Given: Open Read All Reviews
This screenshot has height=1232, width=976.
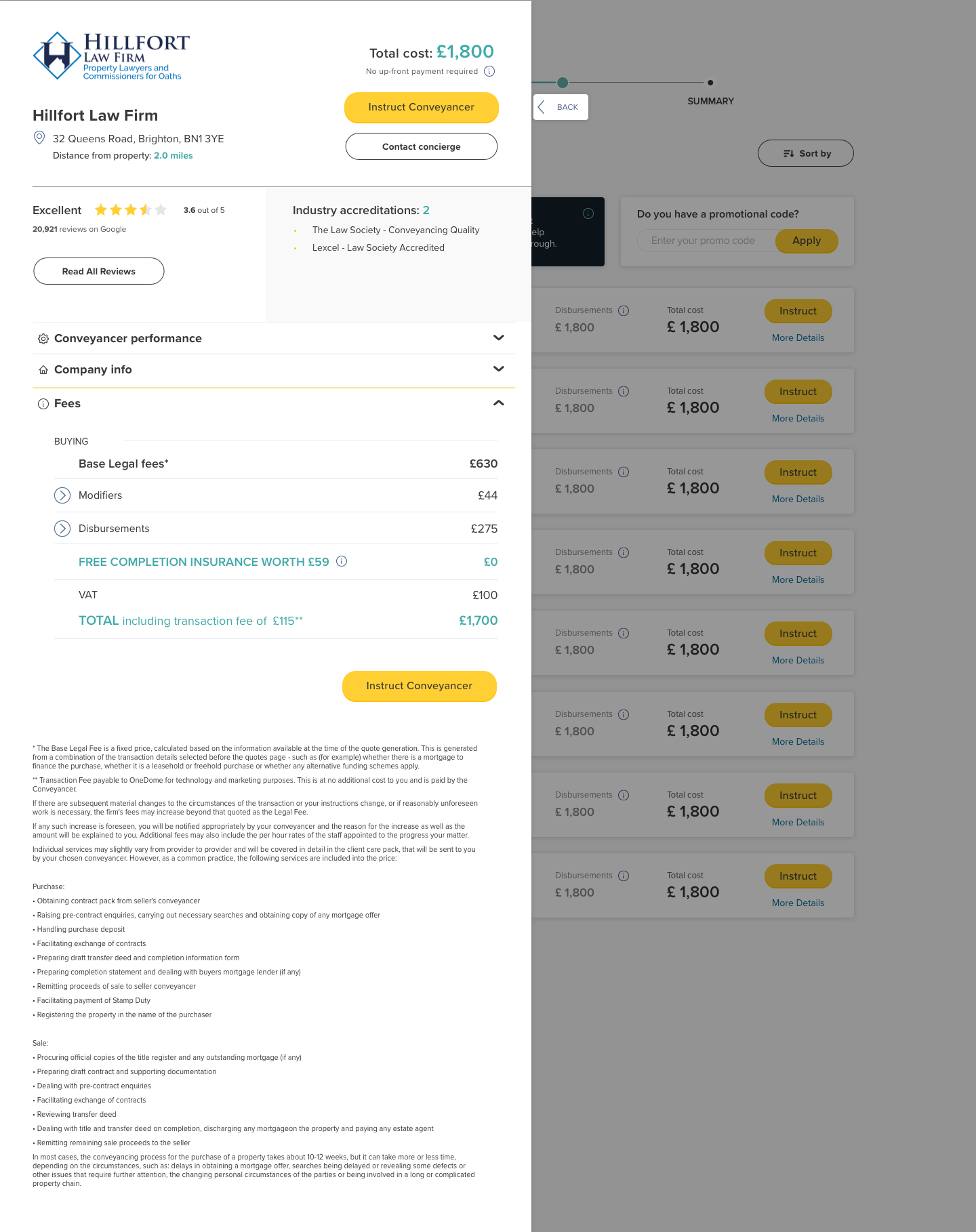Looking at the screenshot, I should [99, 271].
